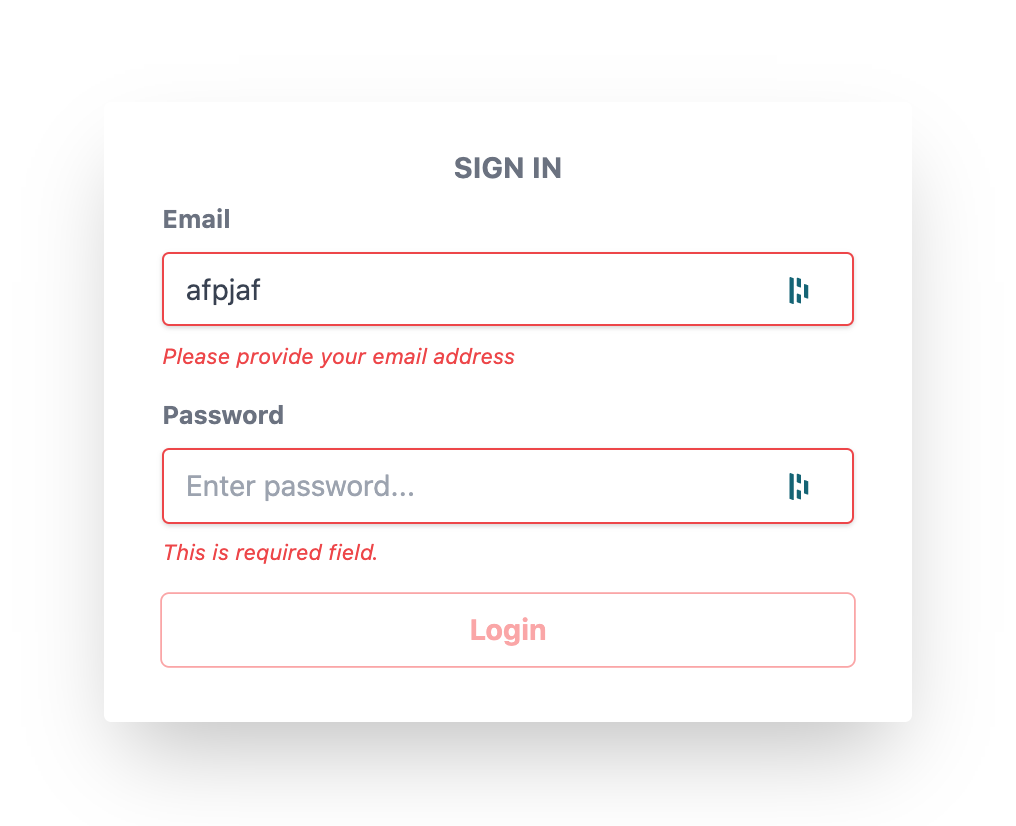Click the placeholder text 'Enter password...'
This screenshot has width=1016, height=826.
[x=300, y=486]
